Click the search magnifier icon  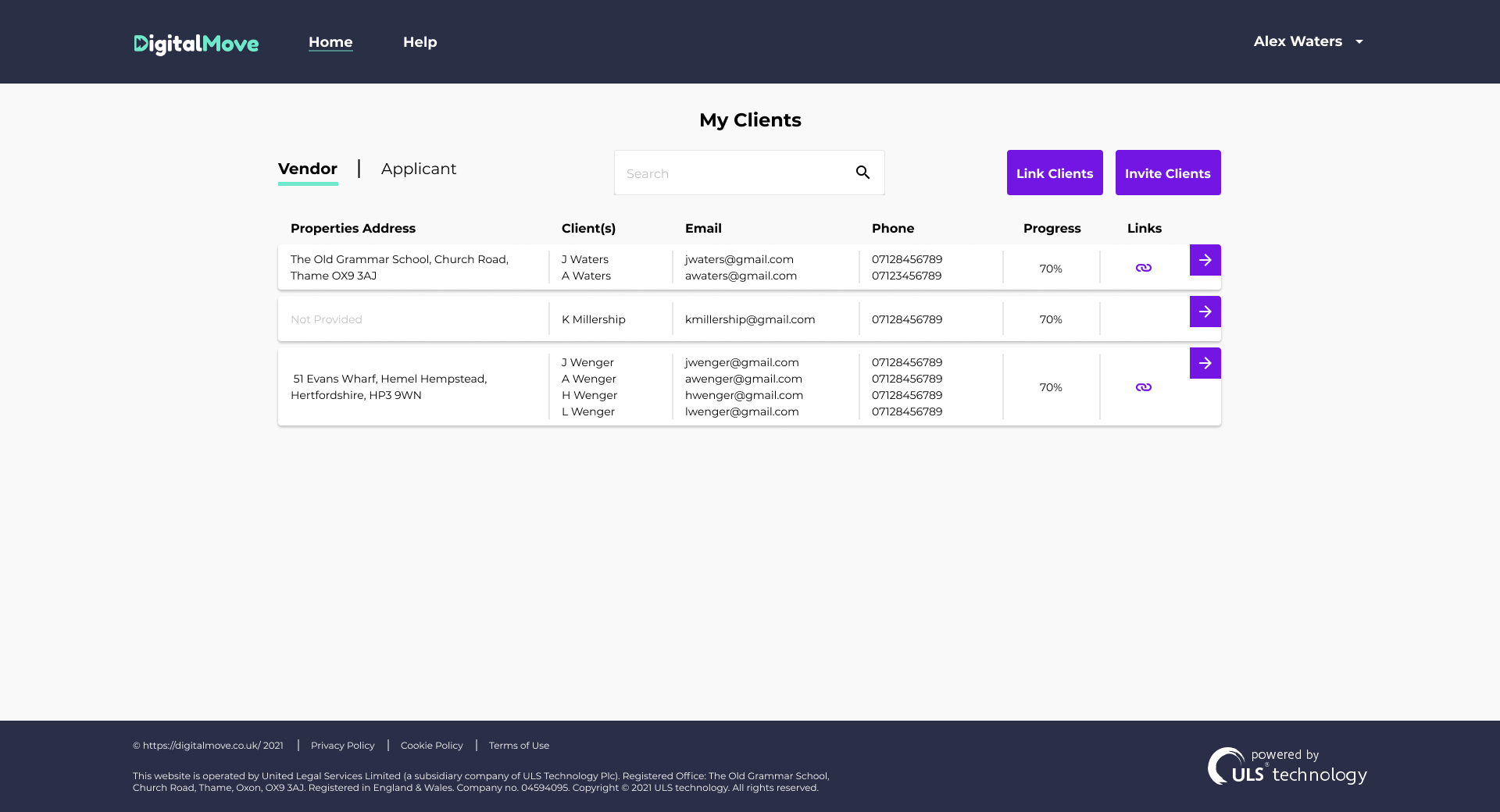[862, 173]
